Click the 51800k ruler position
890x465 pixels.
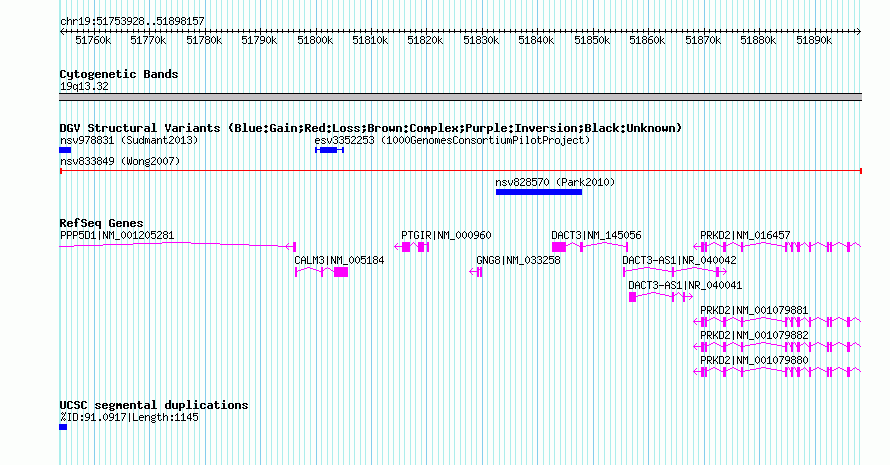[x=315, y=40]
